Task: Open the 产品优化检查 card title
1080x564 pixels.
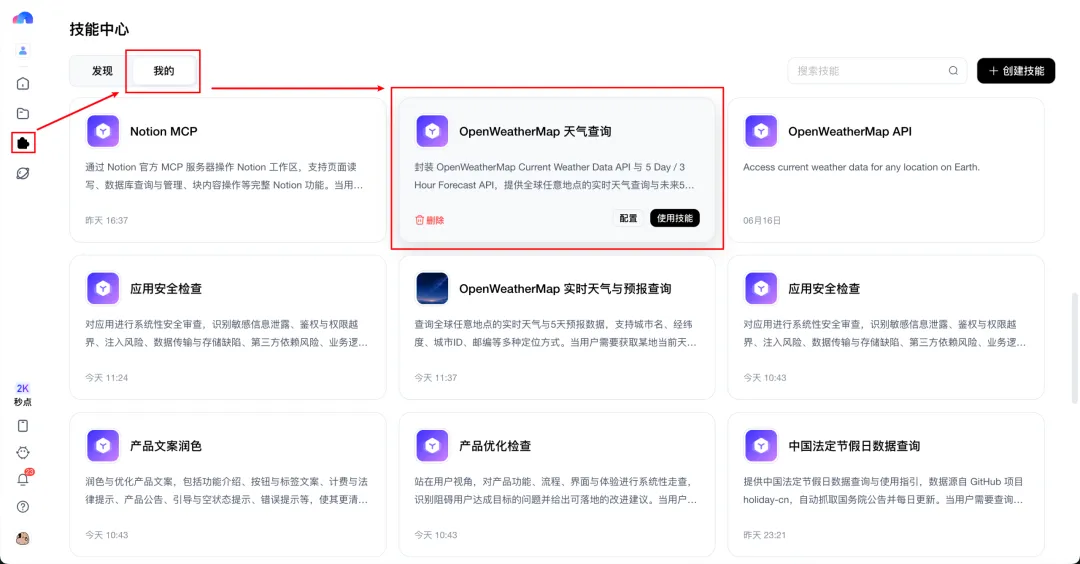Action: [x=495, y=446]
